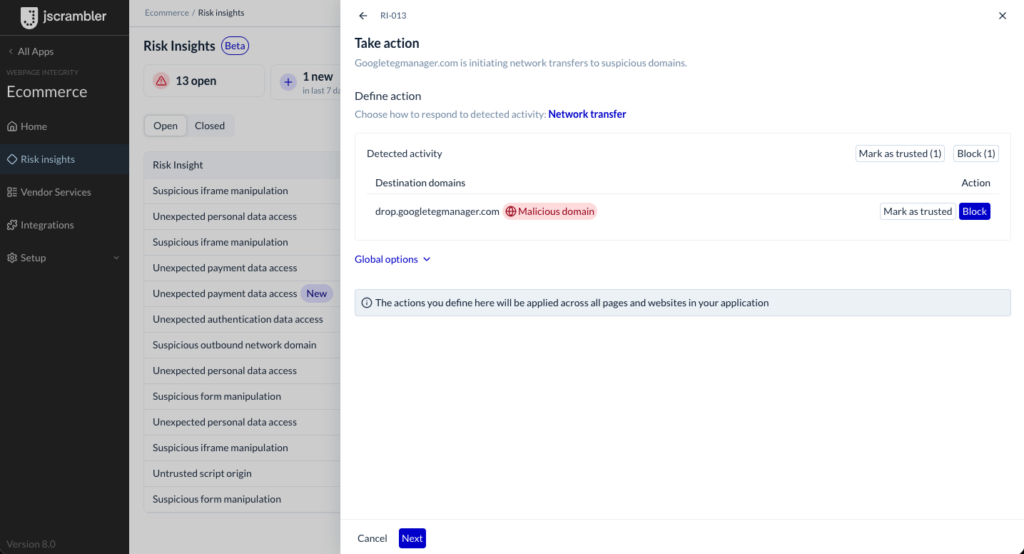Click the info icon in the notice banner
Screen dimensions: 1024x554
pyautogui.click(x=366, y=303)
